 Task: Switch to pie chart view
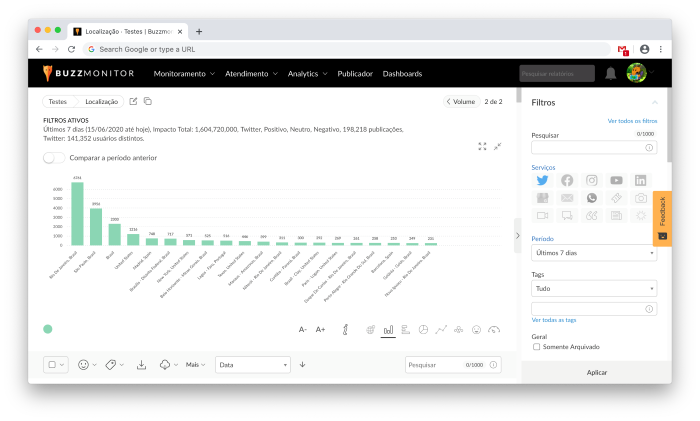coord(423,329)
